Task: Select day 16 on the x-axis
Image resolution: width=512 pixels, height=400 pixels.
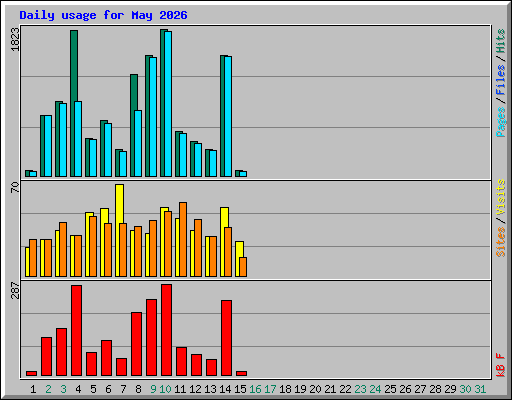Action: (255, 389)
